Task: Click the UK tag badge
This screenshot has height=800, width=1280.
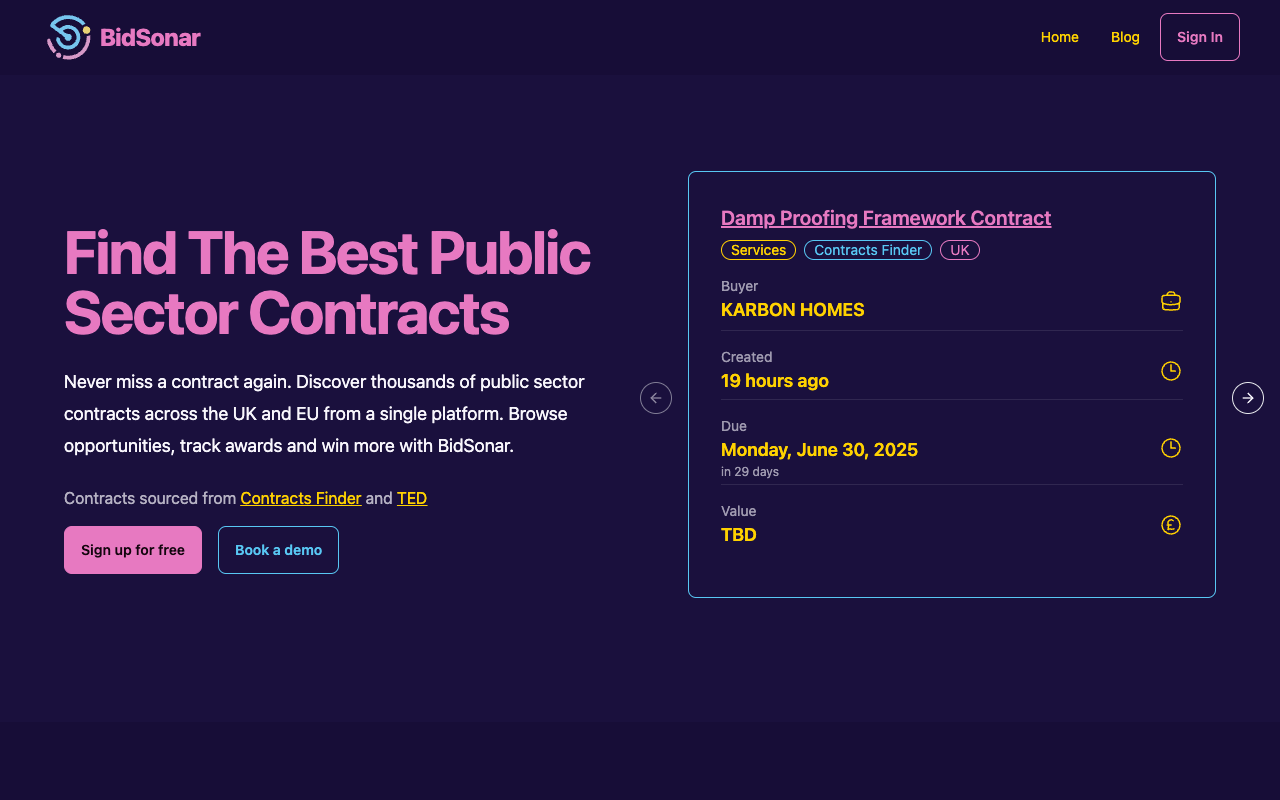Action: click(x=960, y=250)
